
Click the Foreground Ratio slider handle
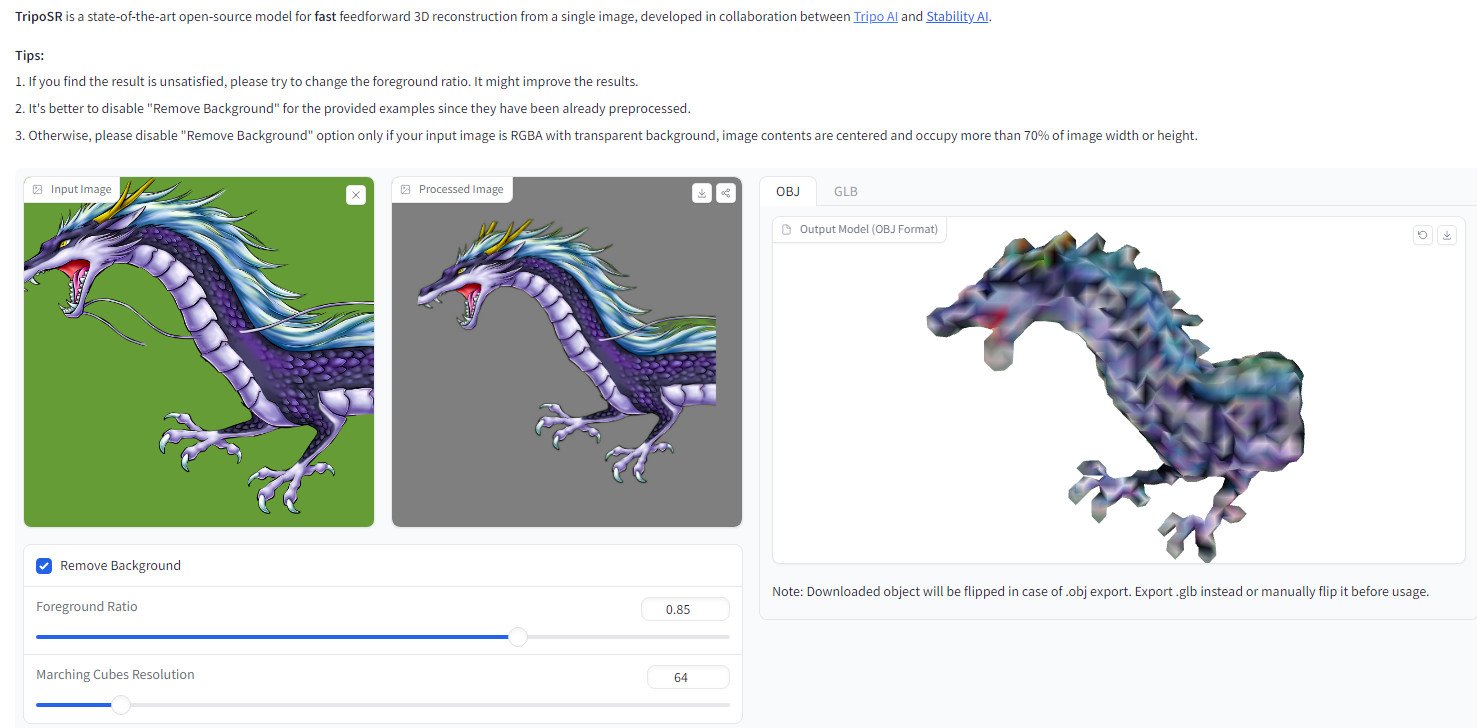click(x=518, y=637)
